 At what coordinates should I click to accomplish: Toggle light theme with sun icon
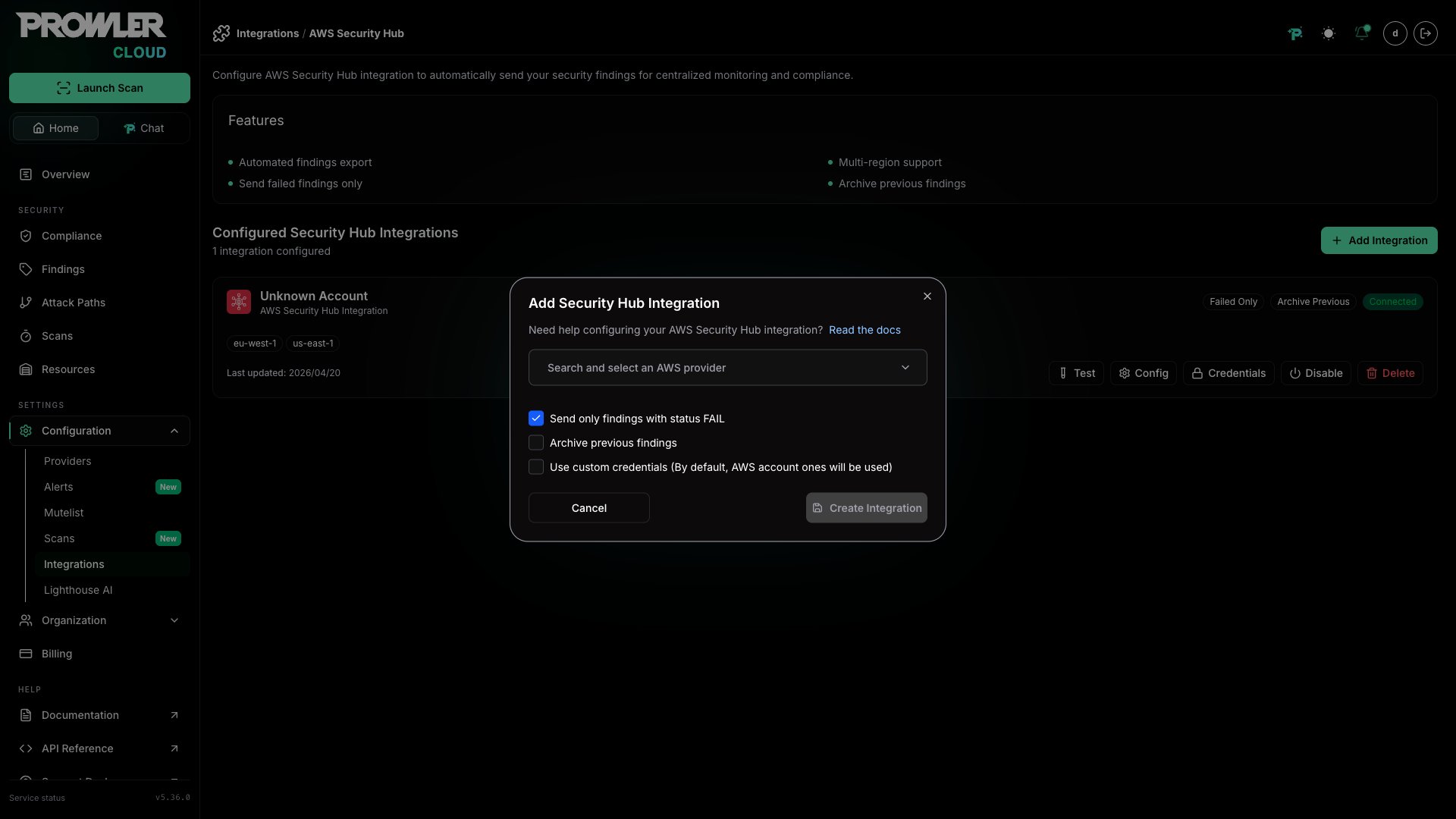point(1329,33)
